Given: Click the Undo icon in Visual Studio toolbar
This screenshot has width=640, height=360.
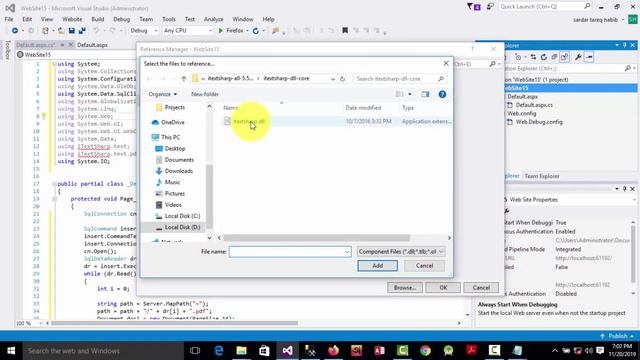Looking at the screenshot, I should pyautogui.click(x=96, y=31).
